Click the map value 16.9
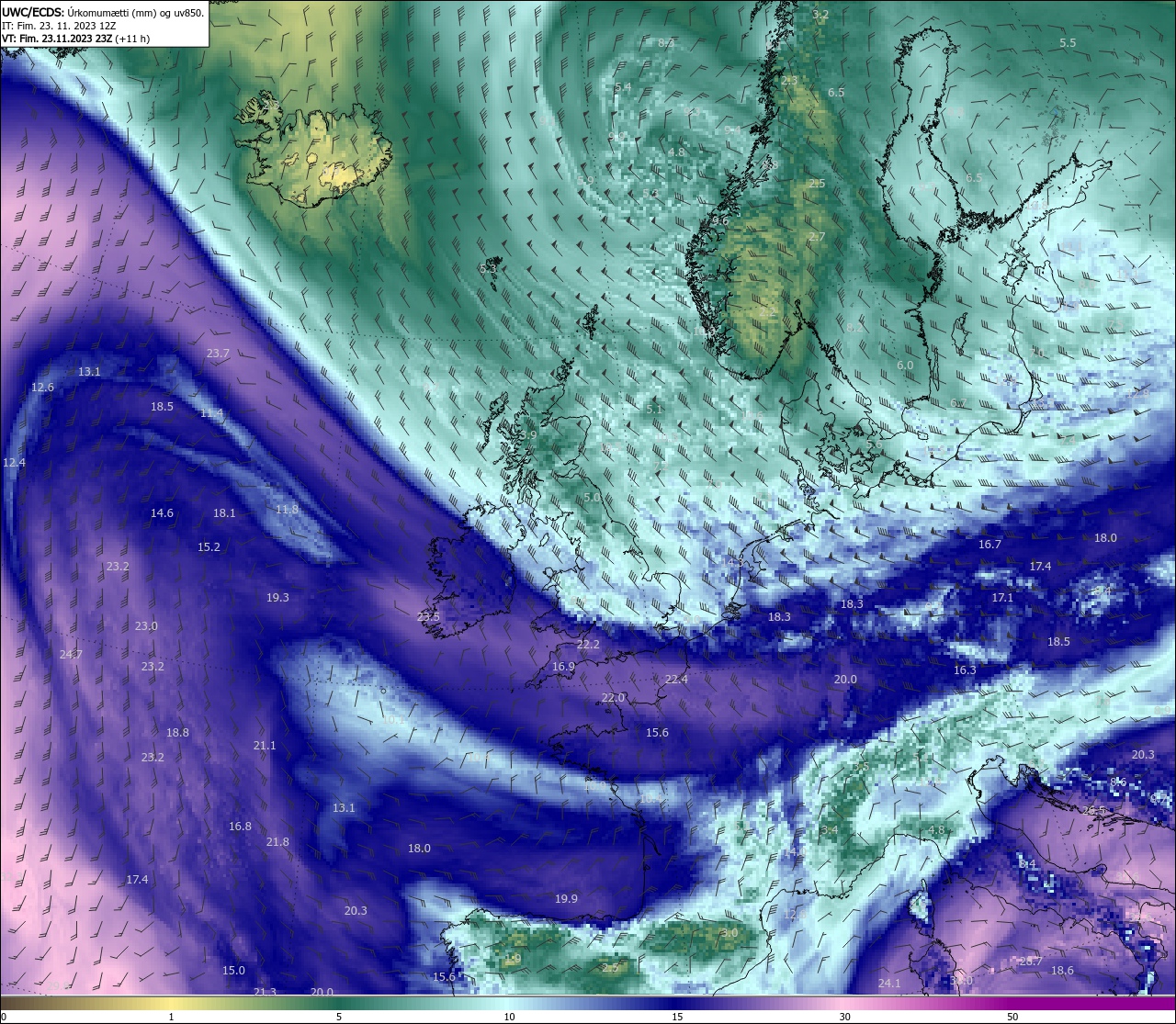The height and width of the screenshot is (1024, 1176). click(563, 667)
